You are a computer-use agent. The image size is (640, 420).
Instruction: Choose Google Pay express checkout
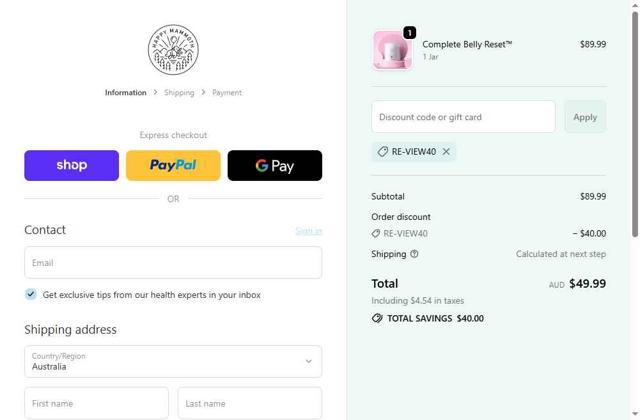[275, 165]
